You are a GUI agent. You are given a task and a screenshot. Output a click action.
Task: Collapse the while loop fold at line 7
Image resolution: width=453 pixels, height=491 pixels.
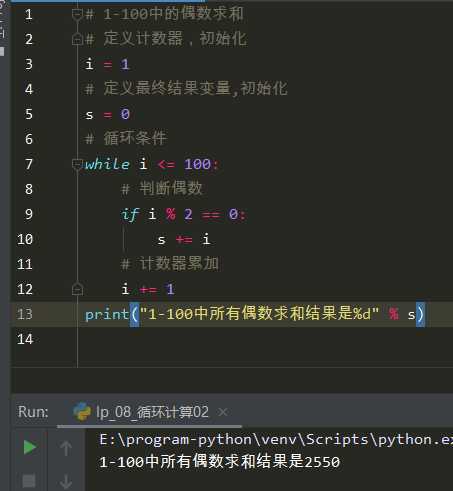77,164
